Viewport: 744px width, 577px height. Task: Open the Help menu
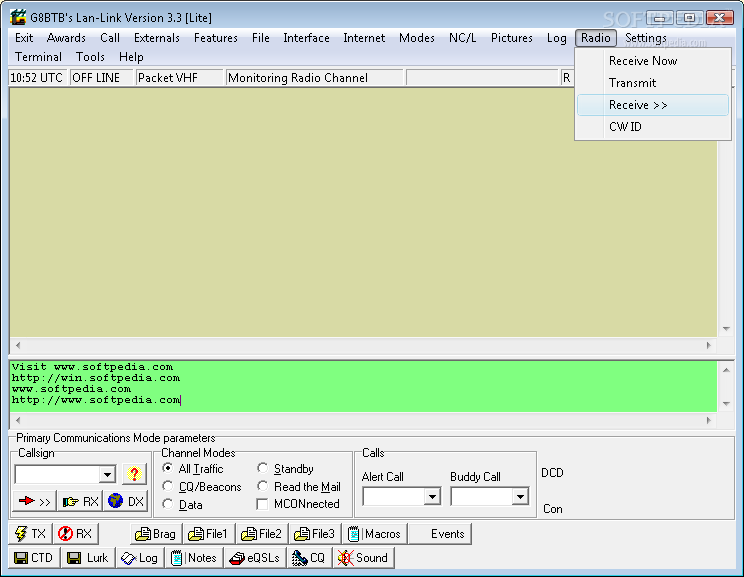tap(131, 57)
